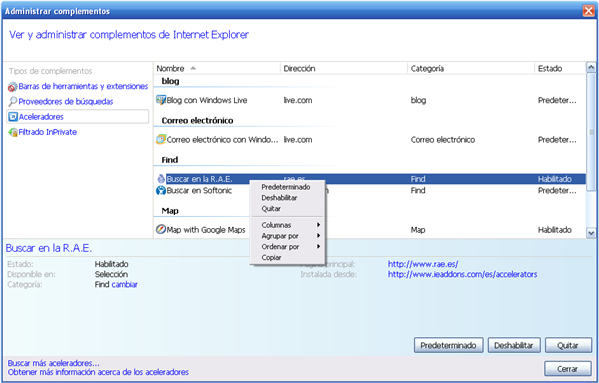
Task: Click the Correo electrónico con Windows icon
Action: (x=161, y=139)
